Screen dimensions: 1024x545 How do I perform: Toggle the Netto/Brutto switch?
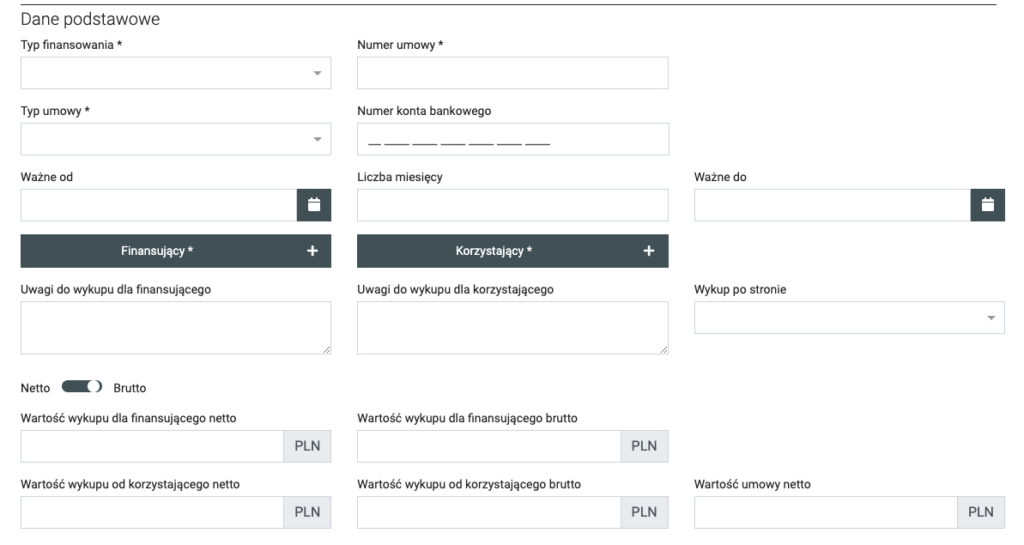click(83, 387)
